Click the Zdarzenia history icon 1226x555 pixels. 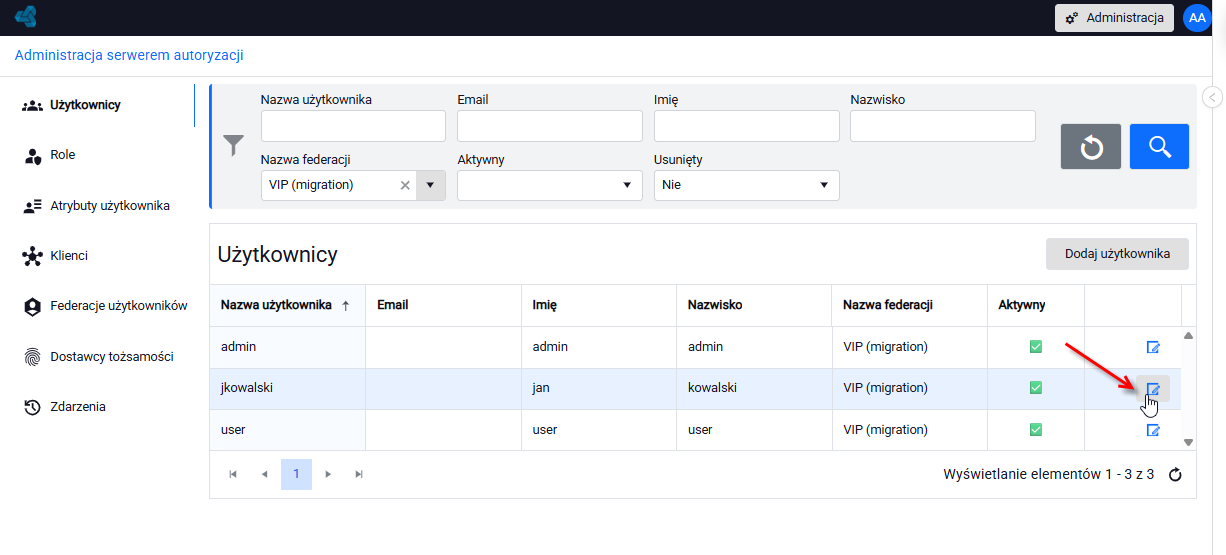click(31, 407)
